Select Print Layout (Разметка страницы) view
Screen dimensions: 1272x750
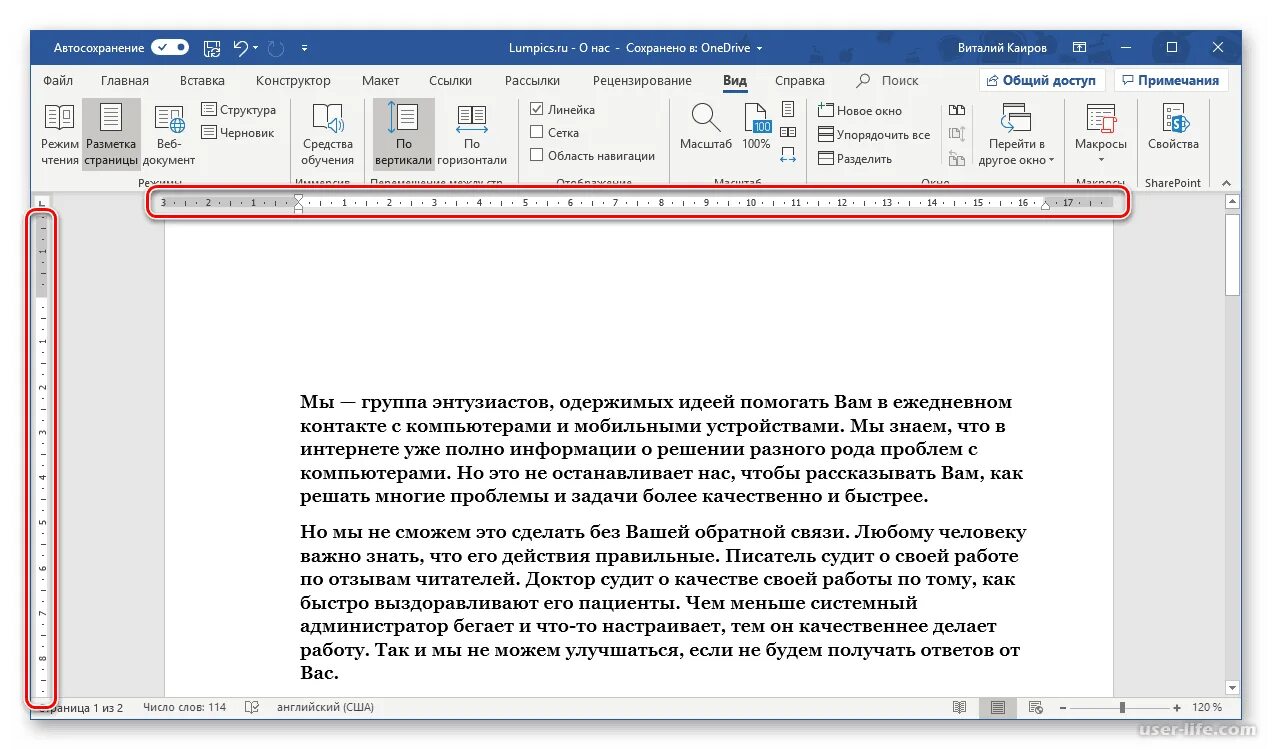pyautogui.click(x=111, y=133)
